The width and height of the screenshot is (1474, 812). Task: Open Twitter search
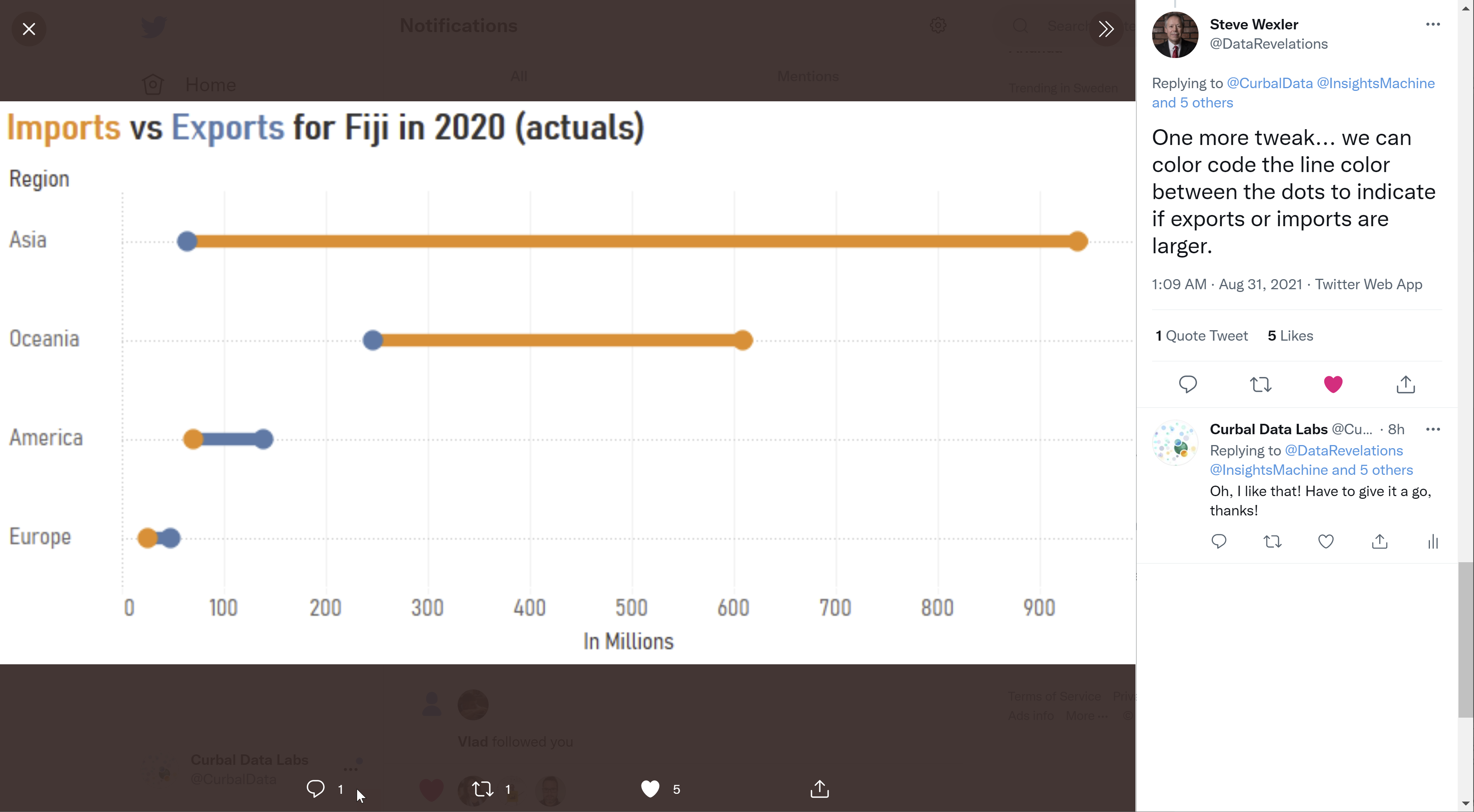[1021, 26]
